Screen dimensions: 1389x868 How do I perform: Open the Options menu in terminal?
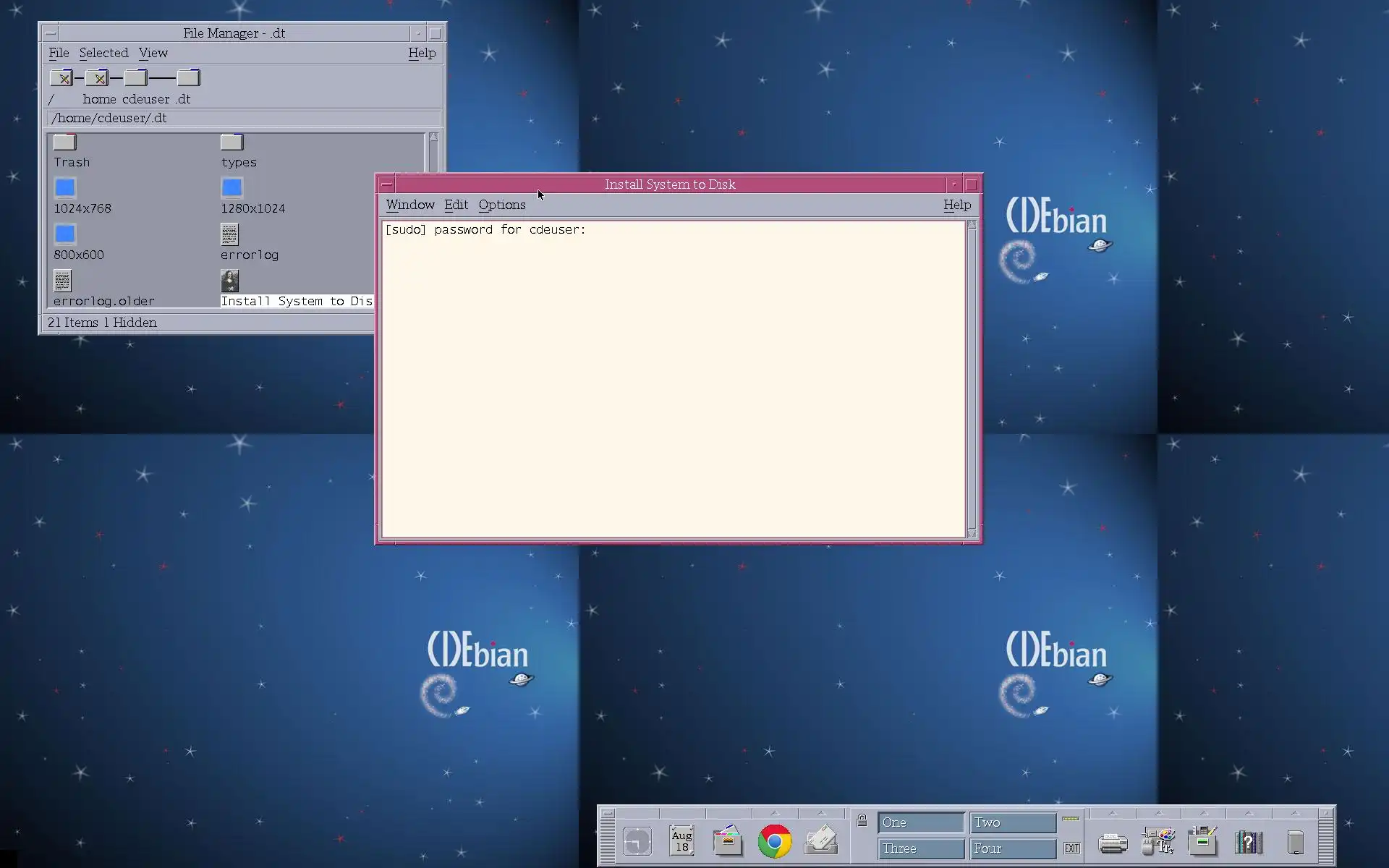point(501,205)
